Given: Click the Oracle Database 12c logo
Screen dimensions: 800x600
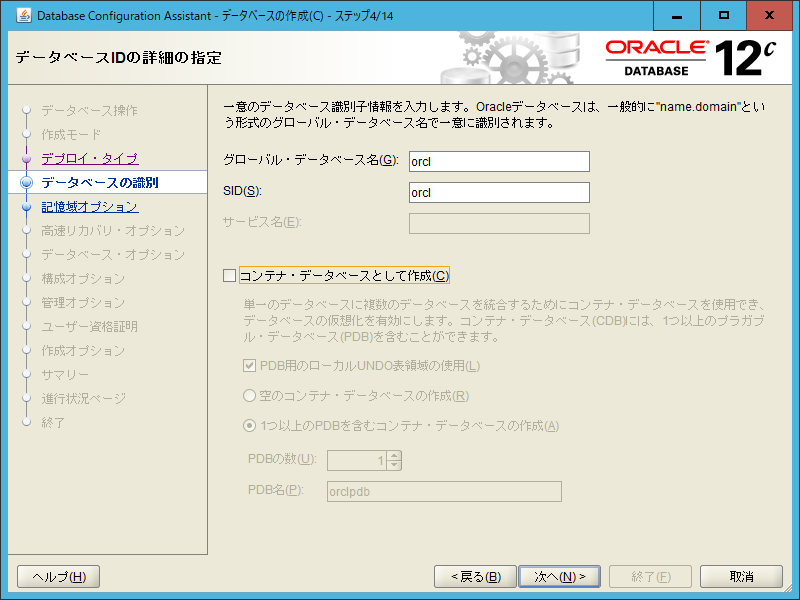Looking at the screenshot, I should 690,55.
